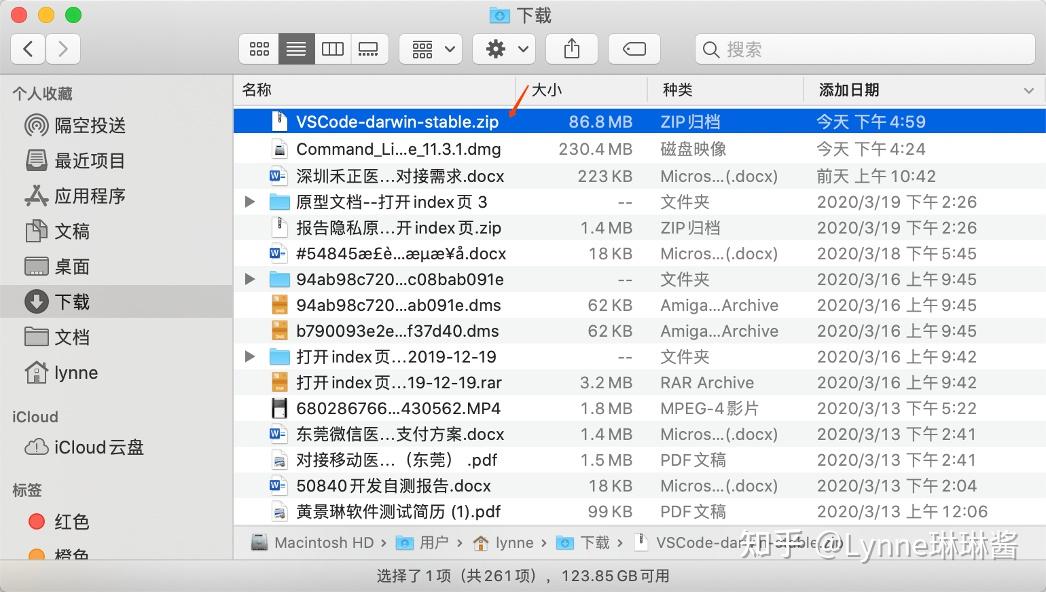This screenshot has height=592, width=1046.
Task: Toggle the current list view button
Action: [x=296, y=48]
